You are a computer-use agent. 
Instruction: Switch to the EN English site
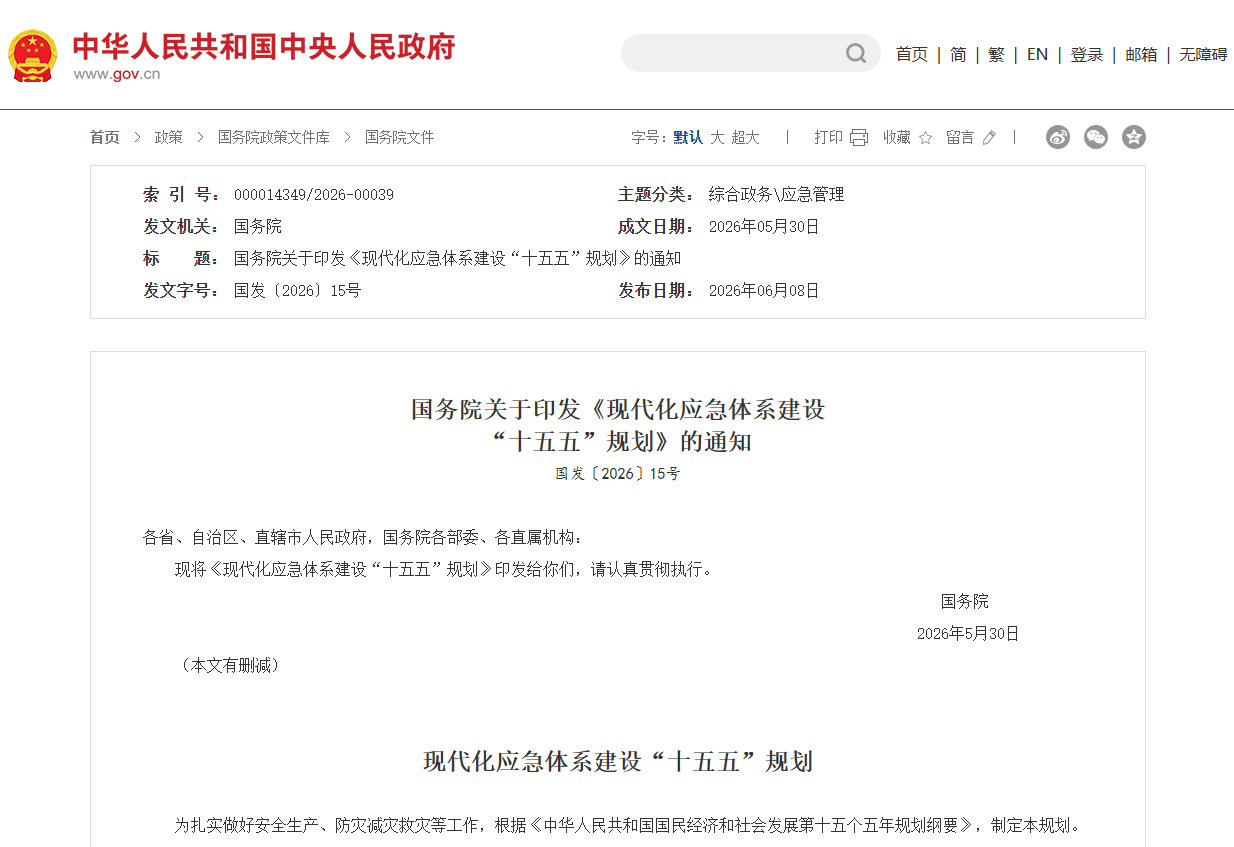pos(1037,54)
